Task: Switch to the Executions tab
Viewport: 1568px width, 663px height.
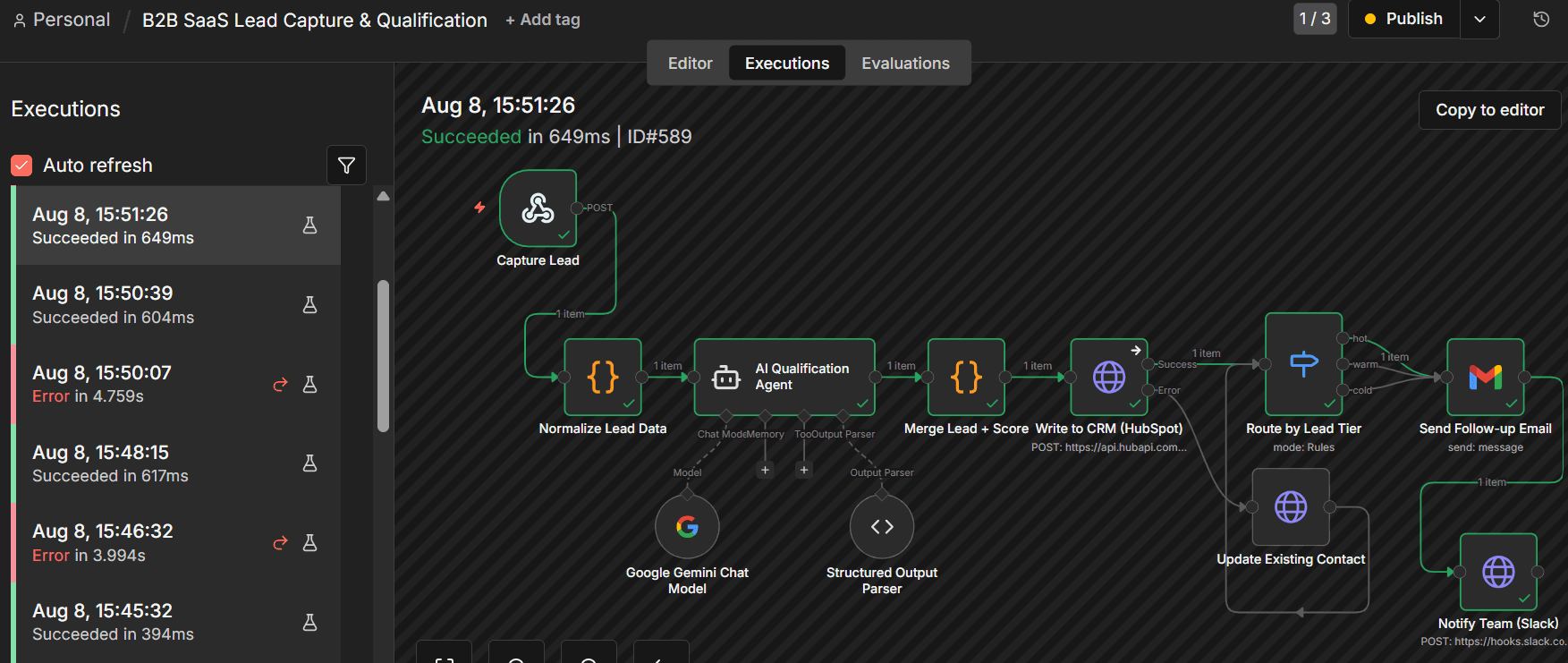Action: tap(787, 64)
